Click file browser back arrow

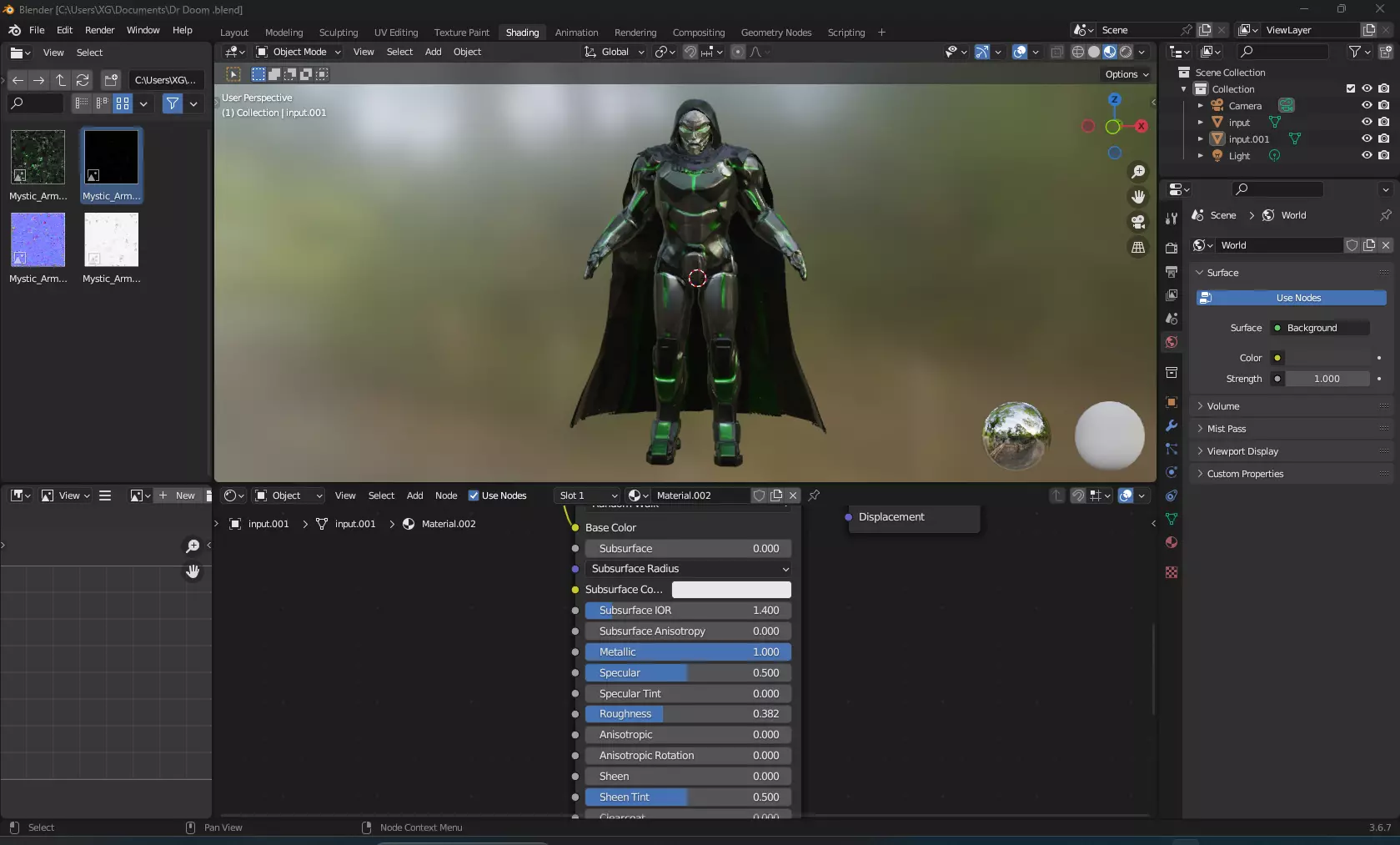click(x=18, y=80)
